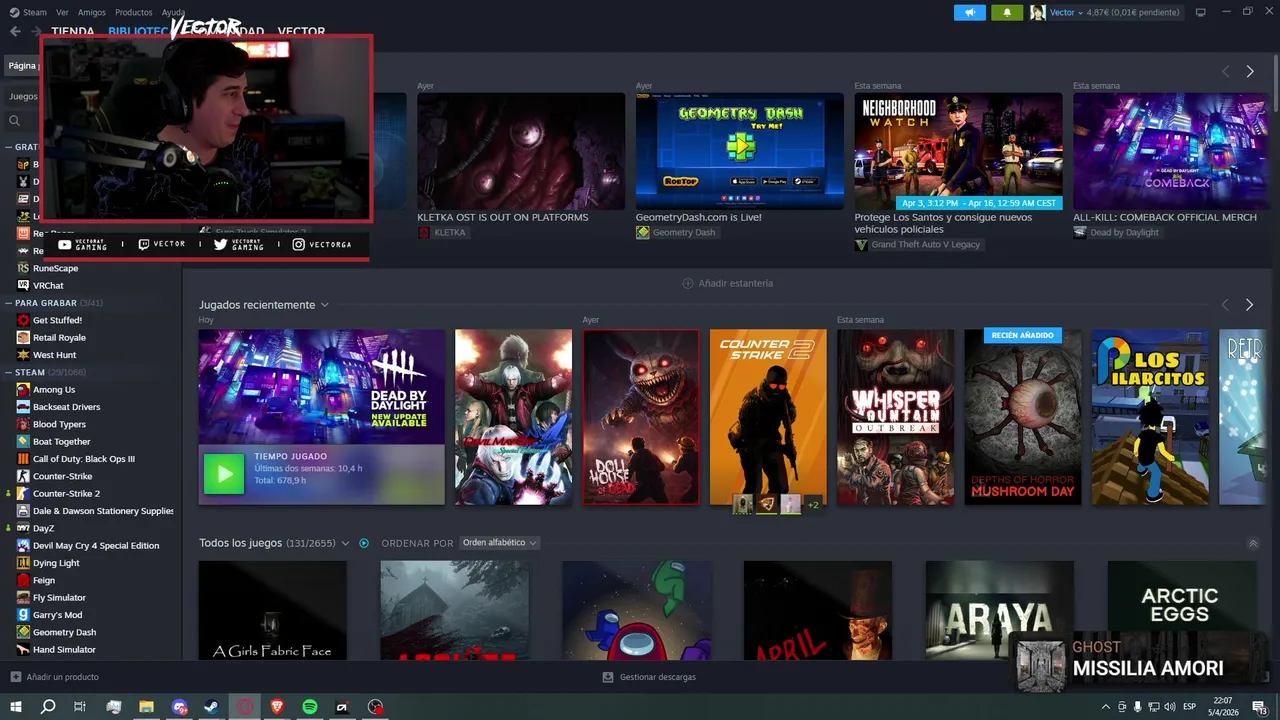
Task: Click the plus icon for adding a product
Action: point(15,677)
